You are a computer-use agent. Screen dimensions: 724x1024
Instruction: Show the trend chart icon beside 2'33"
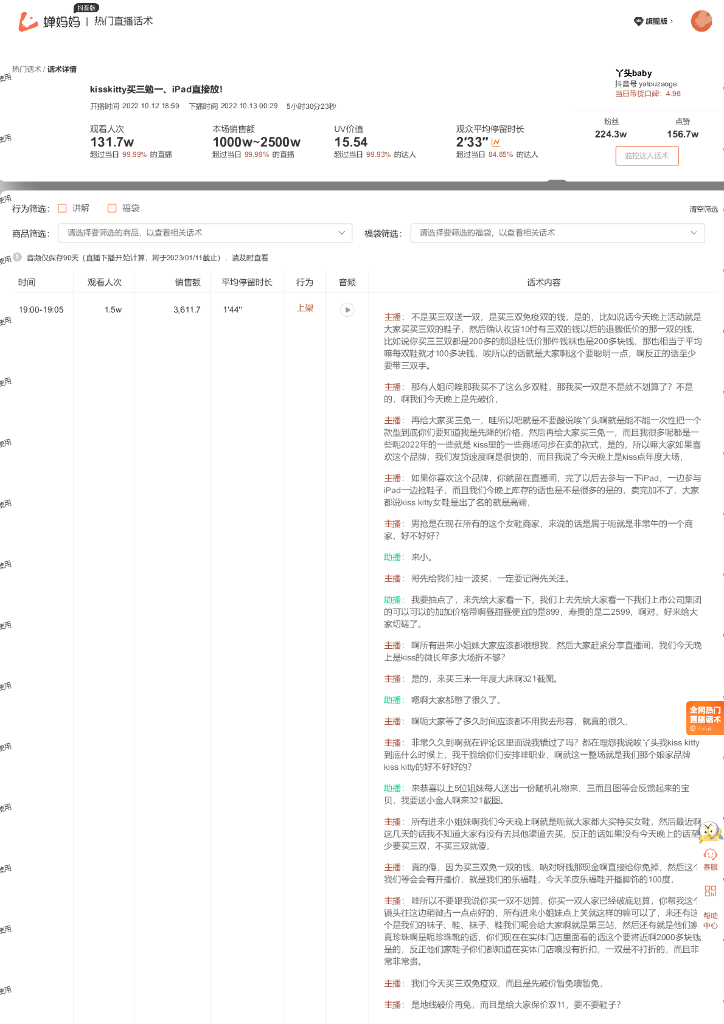pyautogui.click(x=496, y=142)
